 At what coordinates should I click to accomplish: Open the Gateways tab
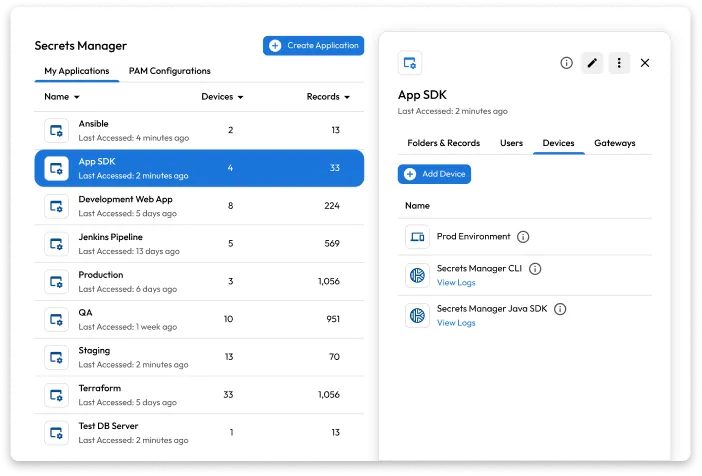coord(615,143)
